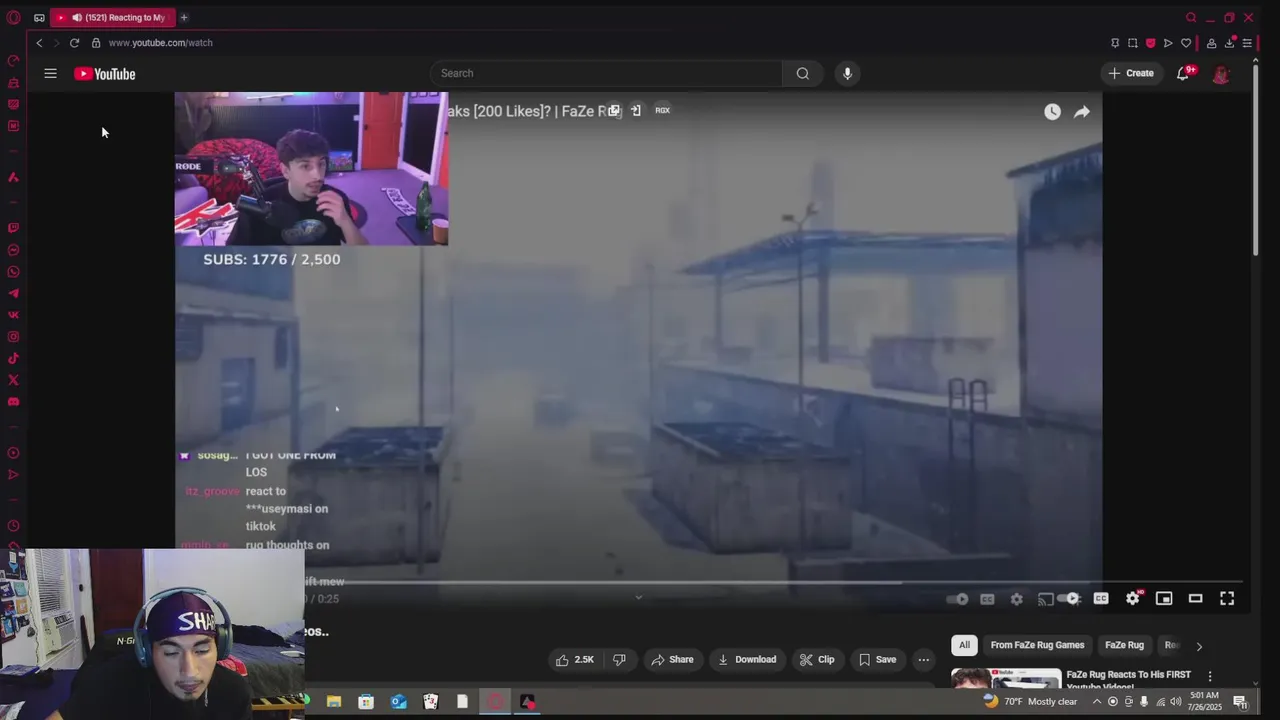Open TikTok in the Opera GX sidebar
The height and width of the screenshot is (720, 1280).
coord(13,358)
